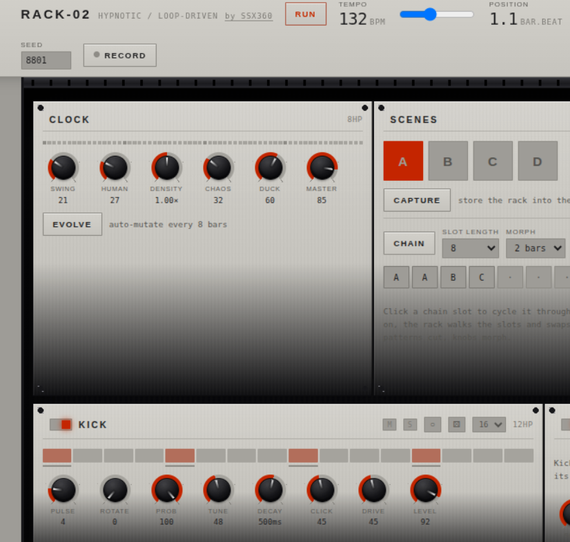Click the Kick LEVEL knob
This screenshot has width=570, height=542.
coord(425,490)
